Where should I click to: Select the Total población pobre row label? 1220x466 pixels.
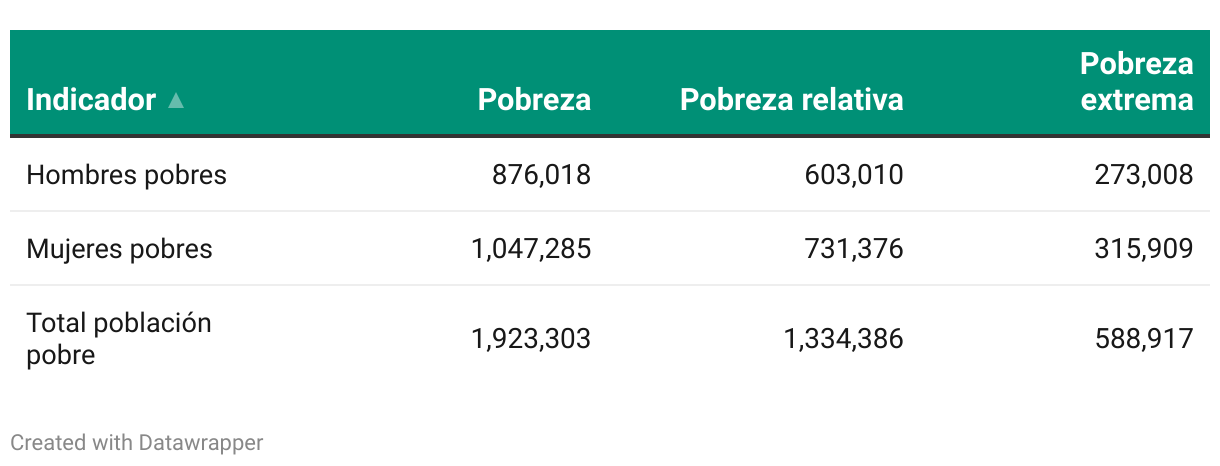[x=118, y=339]
